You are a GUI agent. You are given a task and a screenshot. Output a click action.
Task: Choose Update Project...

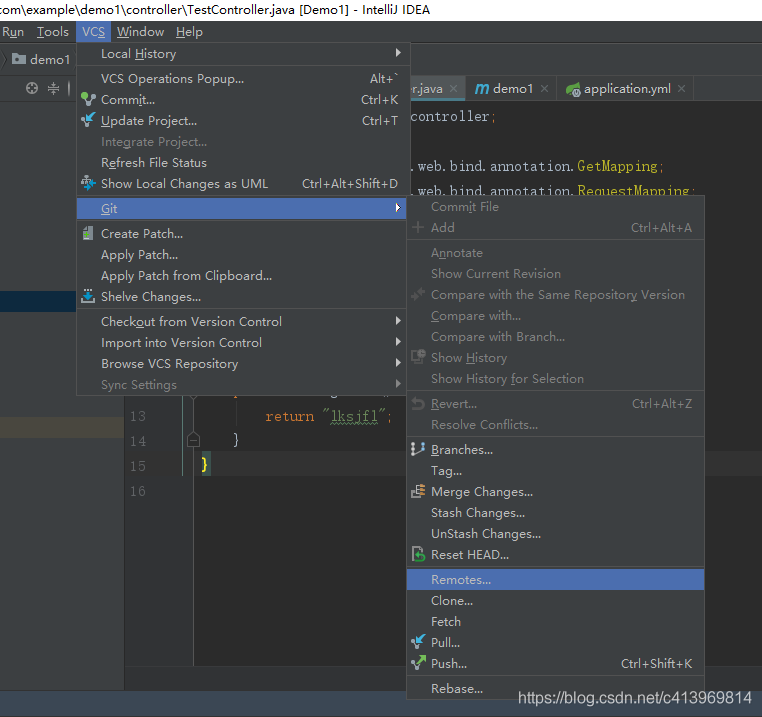tap(242, 121)
